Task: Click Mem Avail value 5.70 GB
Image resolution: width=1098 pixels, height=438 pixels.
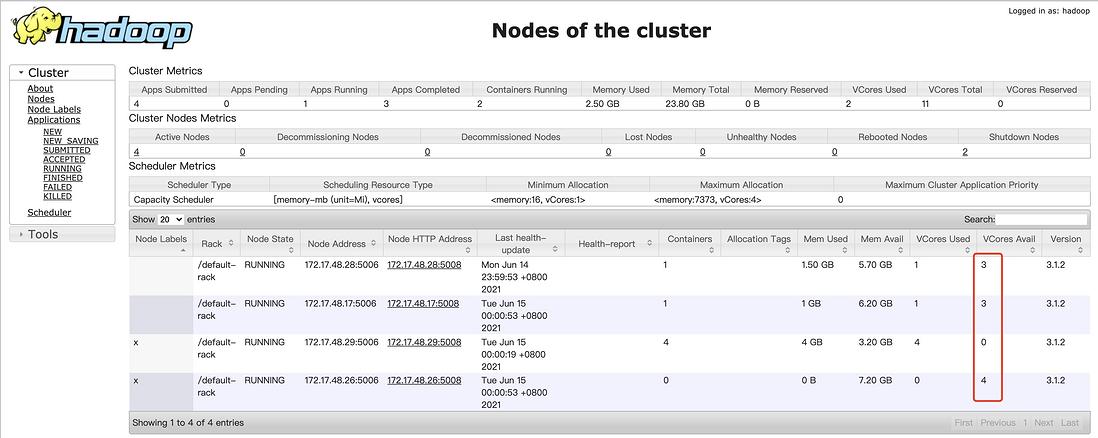Action: [x=875, y=266]
